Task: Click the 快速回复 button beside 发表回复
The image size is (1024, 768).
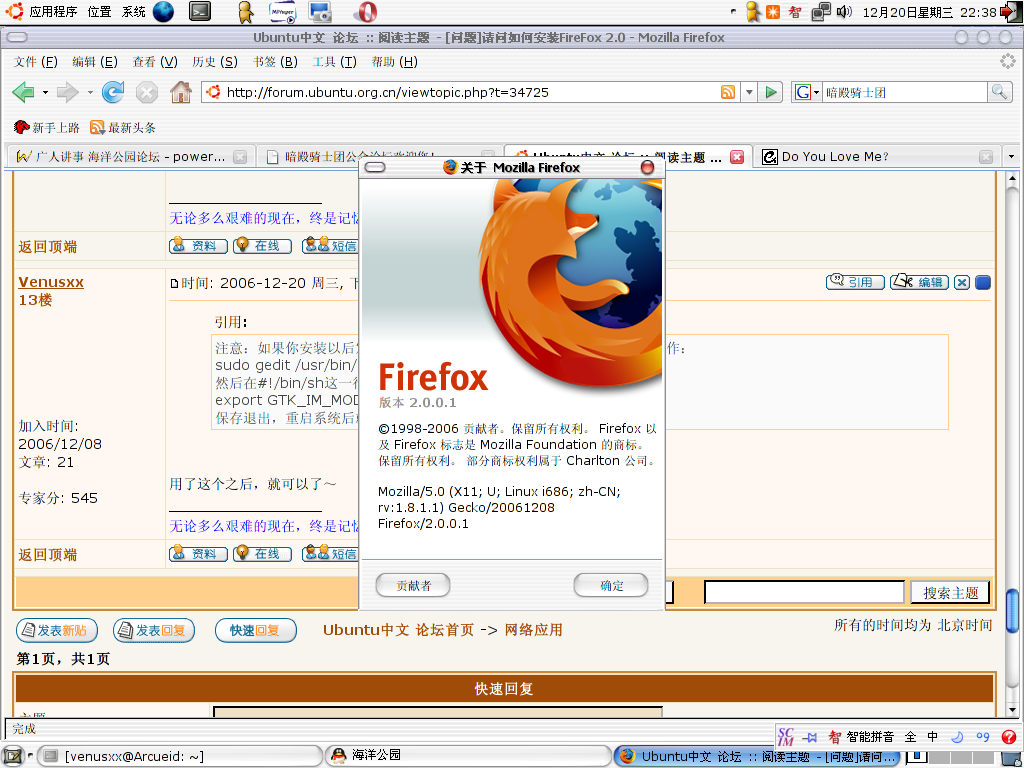Action: coord(255,630)
